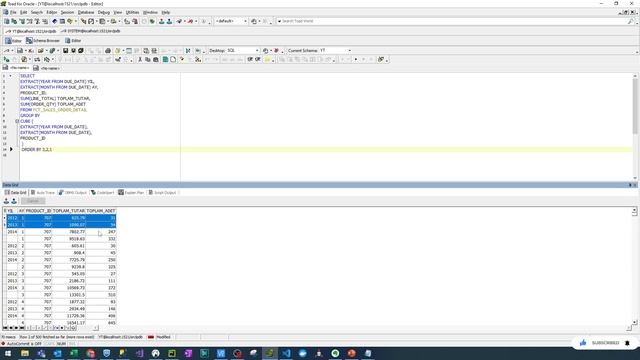Image resolution: width=640 pixels, height=360 pixels.
Task: Open the Schema Browser window tab
Action: click(x=42, y=41)
